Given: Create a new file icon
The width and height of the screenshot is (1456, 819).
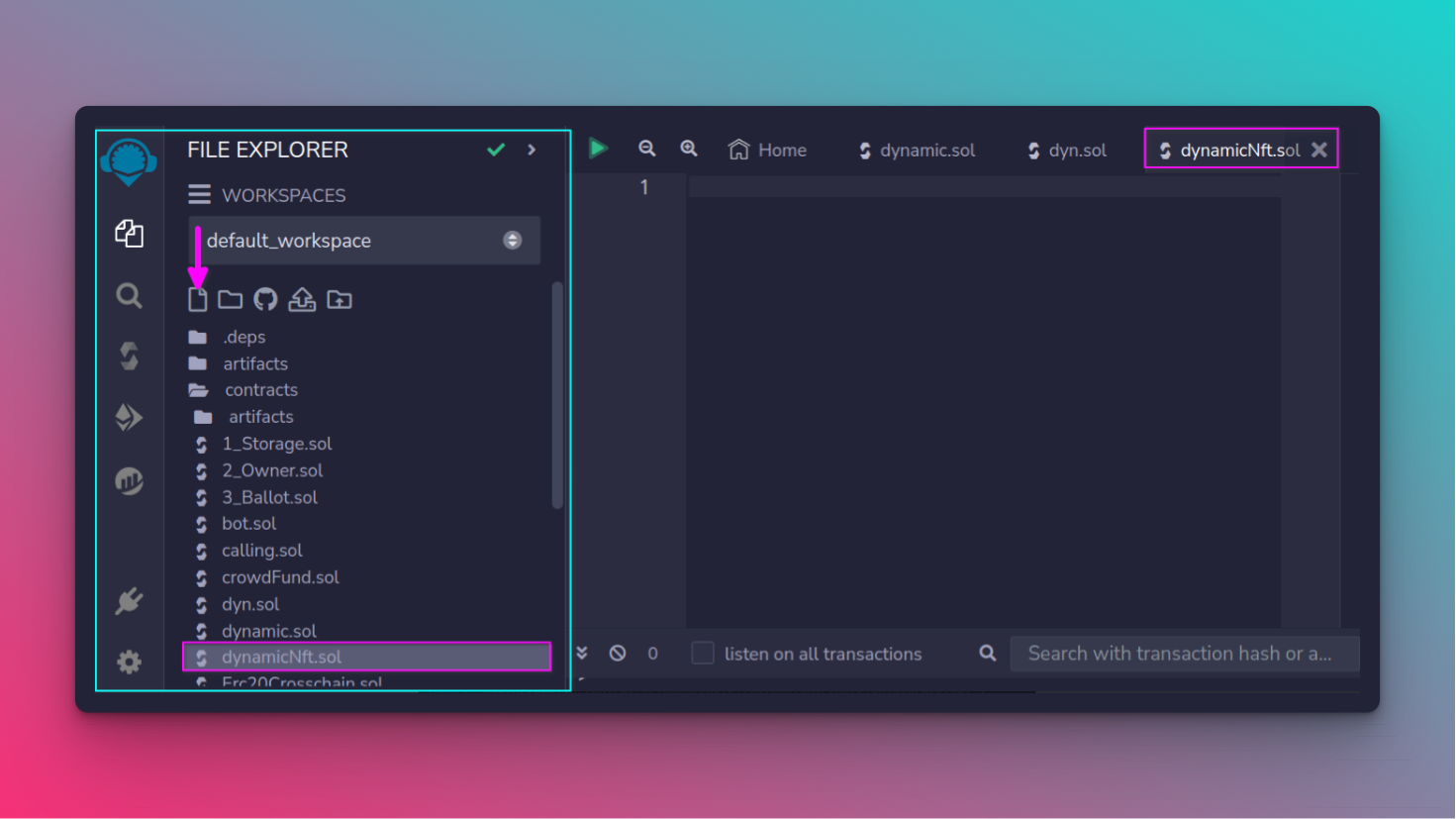Looking at the screenshot, I should point(198,299).
